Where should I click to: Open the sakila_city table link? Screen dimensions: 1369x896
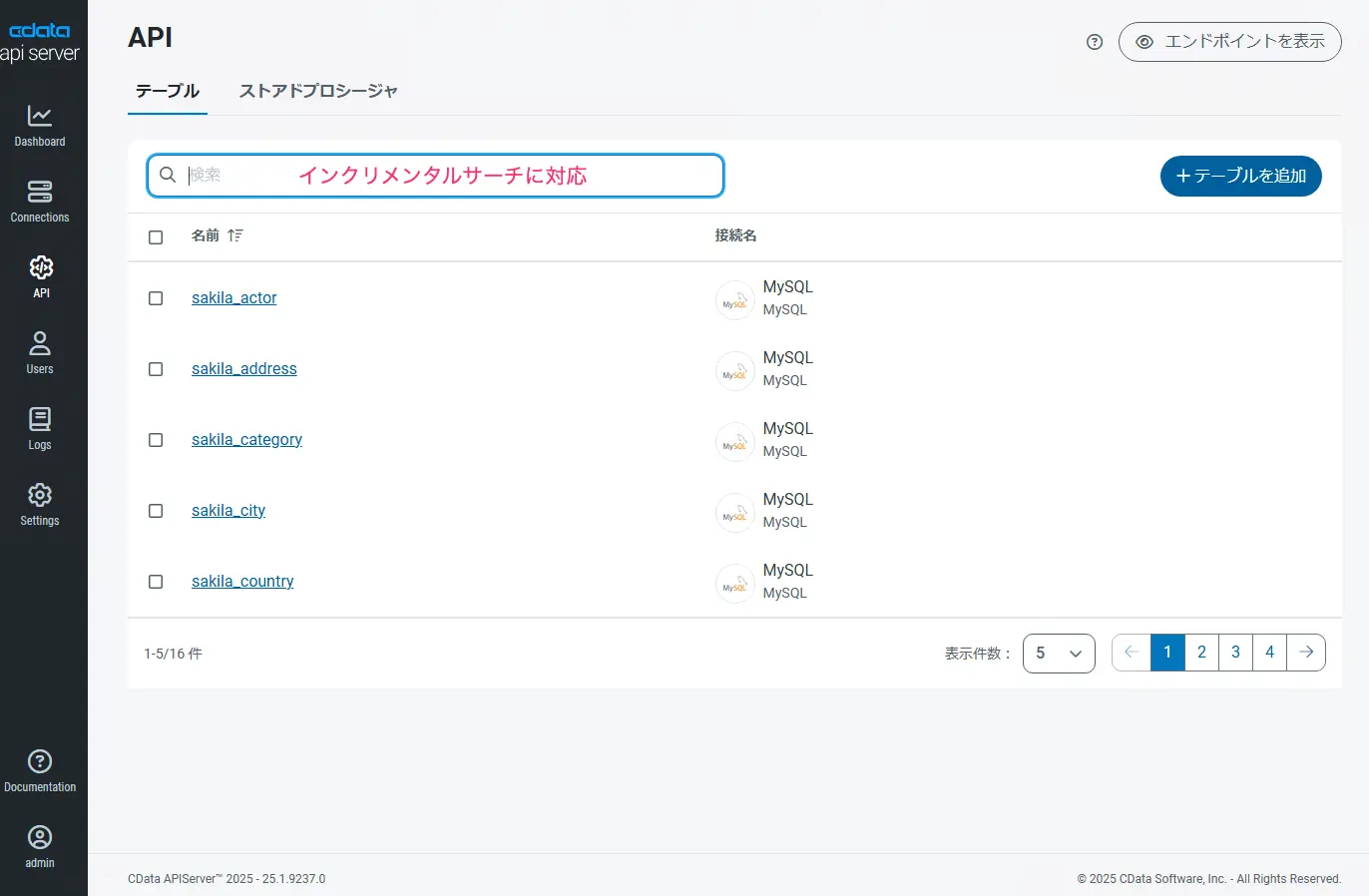pos(228,510)
